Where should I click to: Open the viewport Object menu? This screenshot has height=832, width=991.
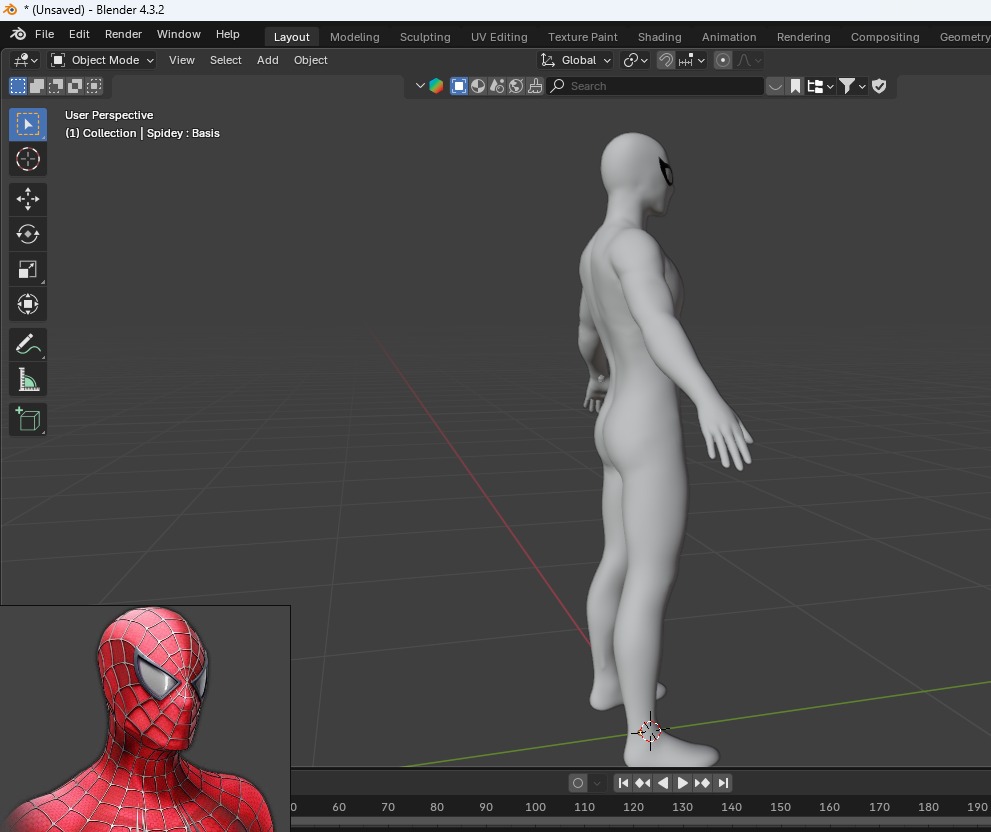click(310, 60)
